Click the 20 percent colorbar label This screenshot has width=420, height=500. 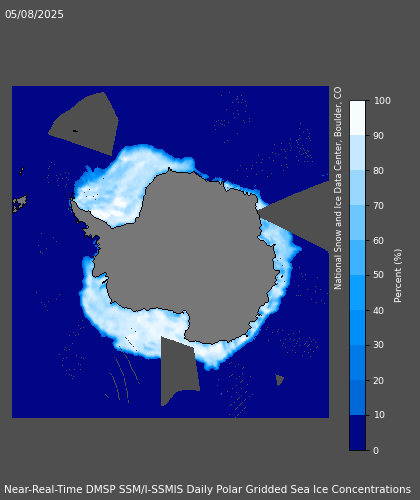(378, 380)
